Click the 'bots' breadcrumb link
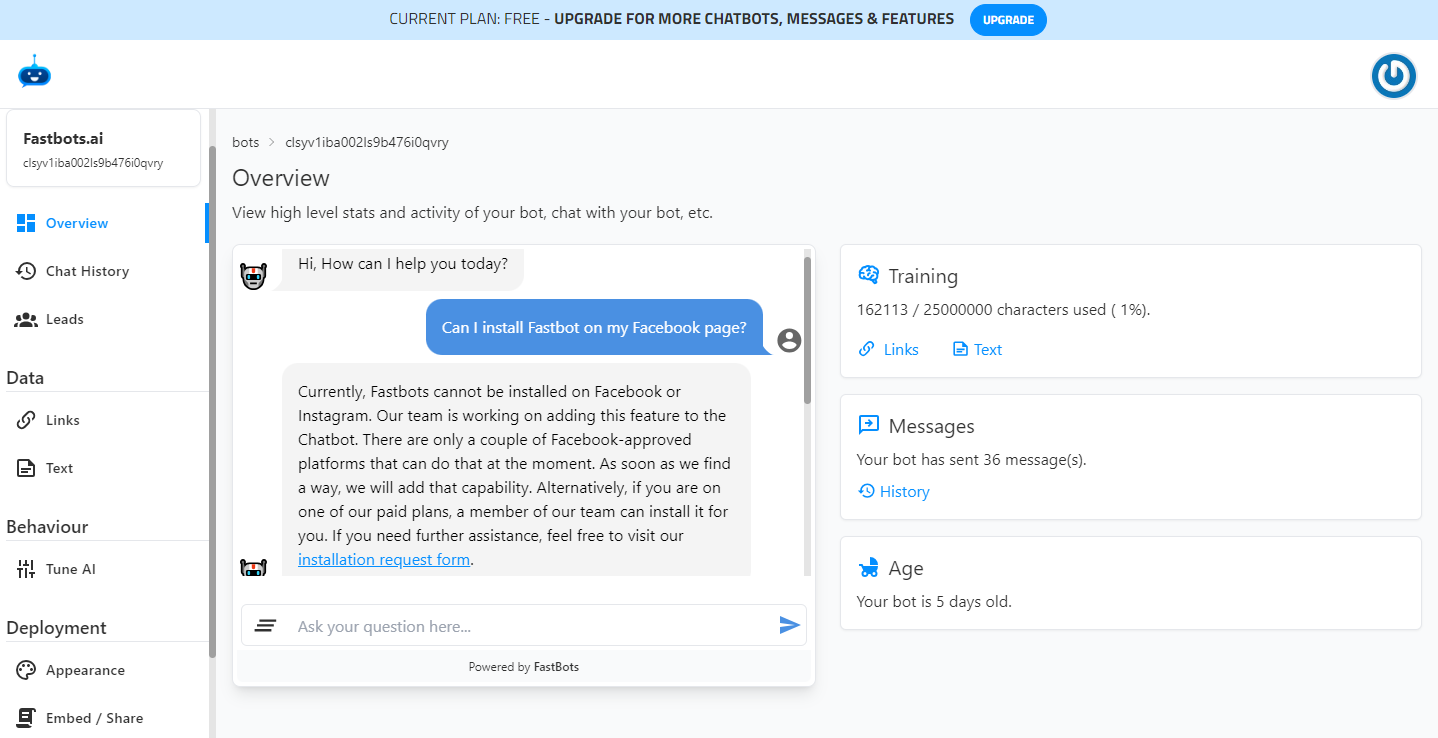Screen dimensions: 1438x738 click(246, 142)
